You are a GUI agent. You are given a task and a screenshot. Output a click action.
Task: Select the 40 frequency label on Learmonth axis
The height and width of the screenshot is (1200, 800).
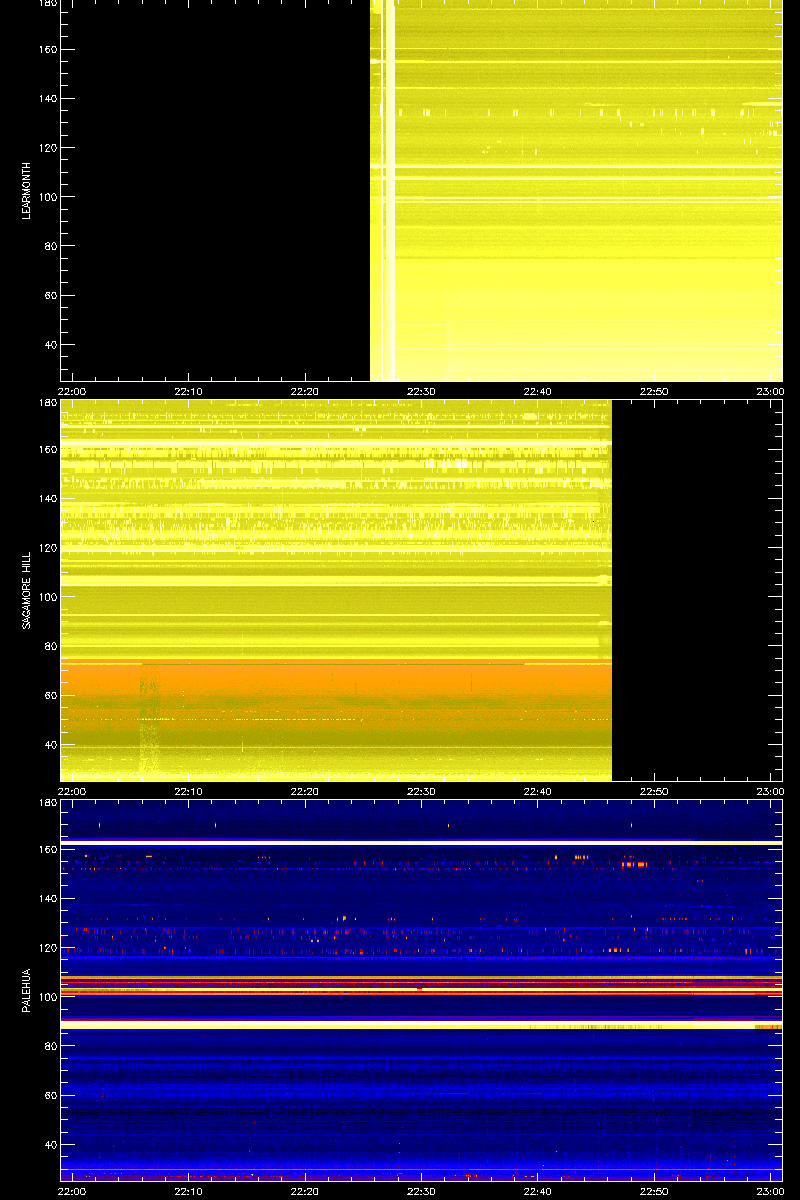(x=50, y=345)
